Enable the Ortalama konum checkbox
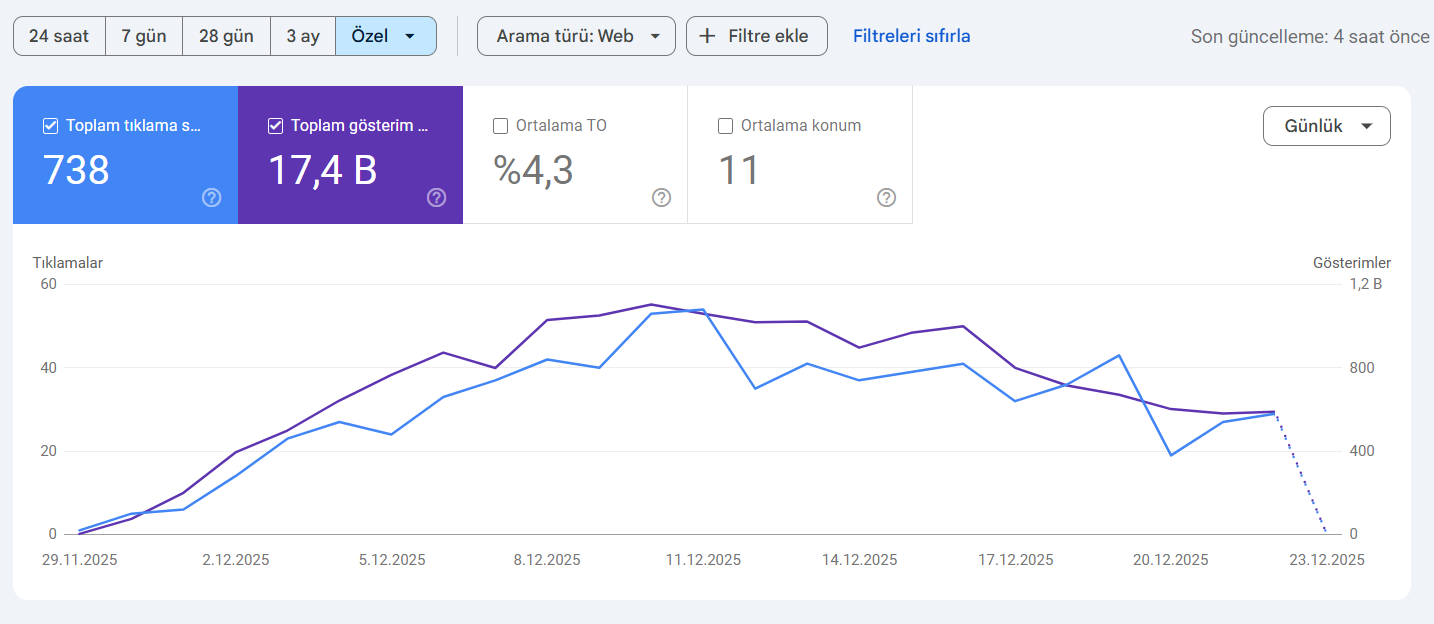1434x624 pixels. click(726, 126)
